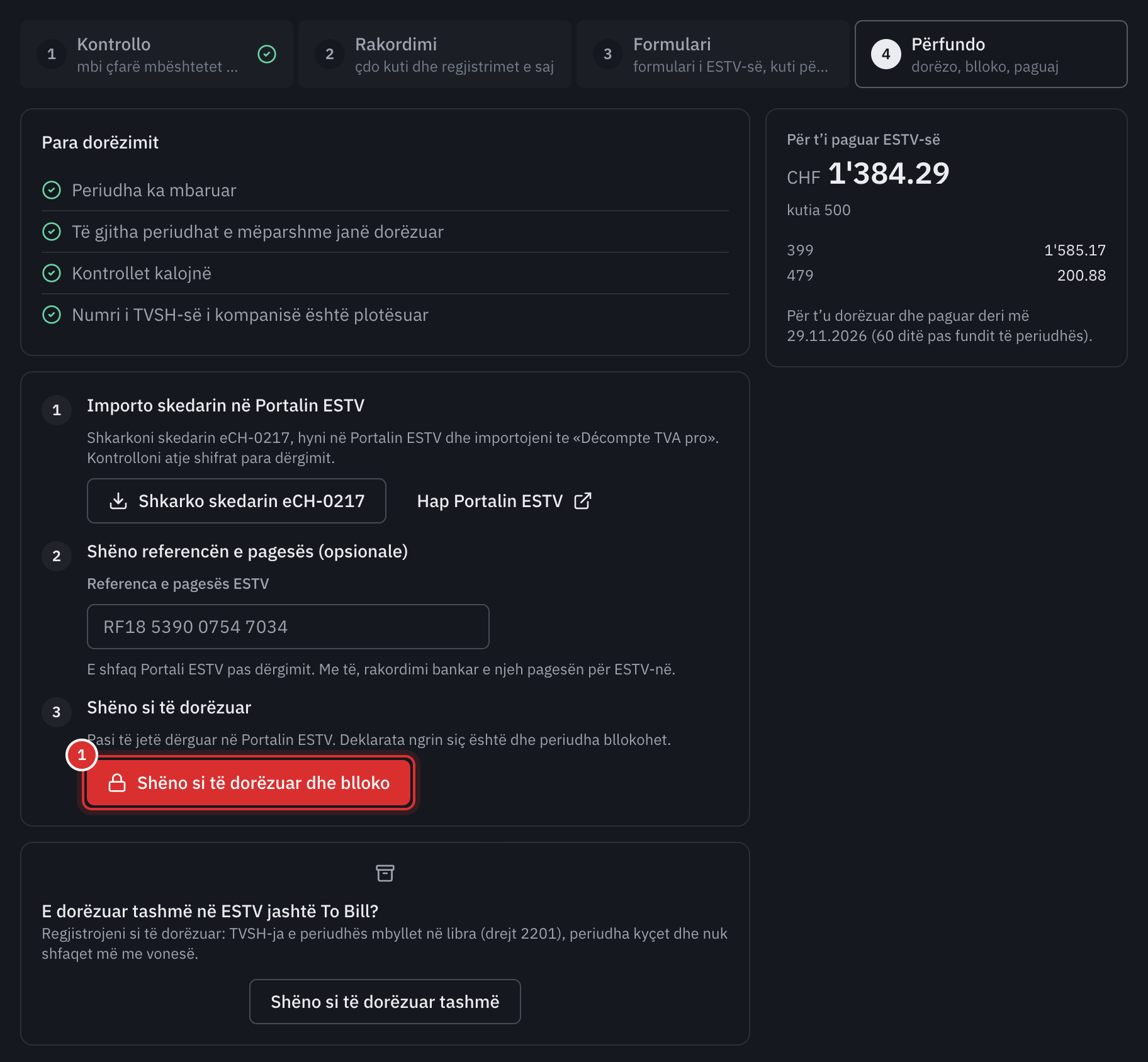Click the step 4 number circle
The image size is (1148, 1062).
pyautogui.click(x=886, y=54)
